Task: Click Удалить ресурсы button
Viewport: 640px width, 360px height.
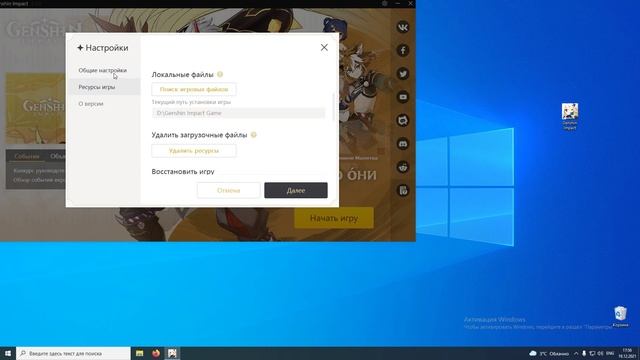Action: point(194,151)
